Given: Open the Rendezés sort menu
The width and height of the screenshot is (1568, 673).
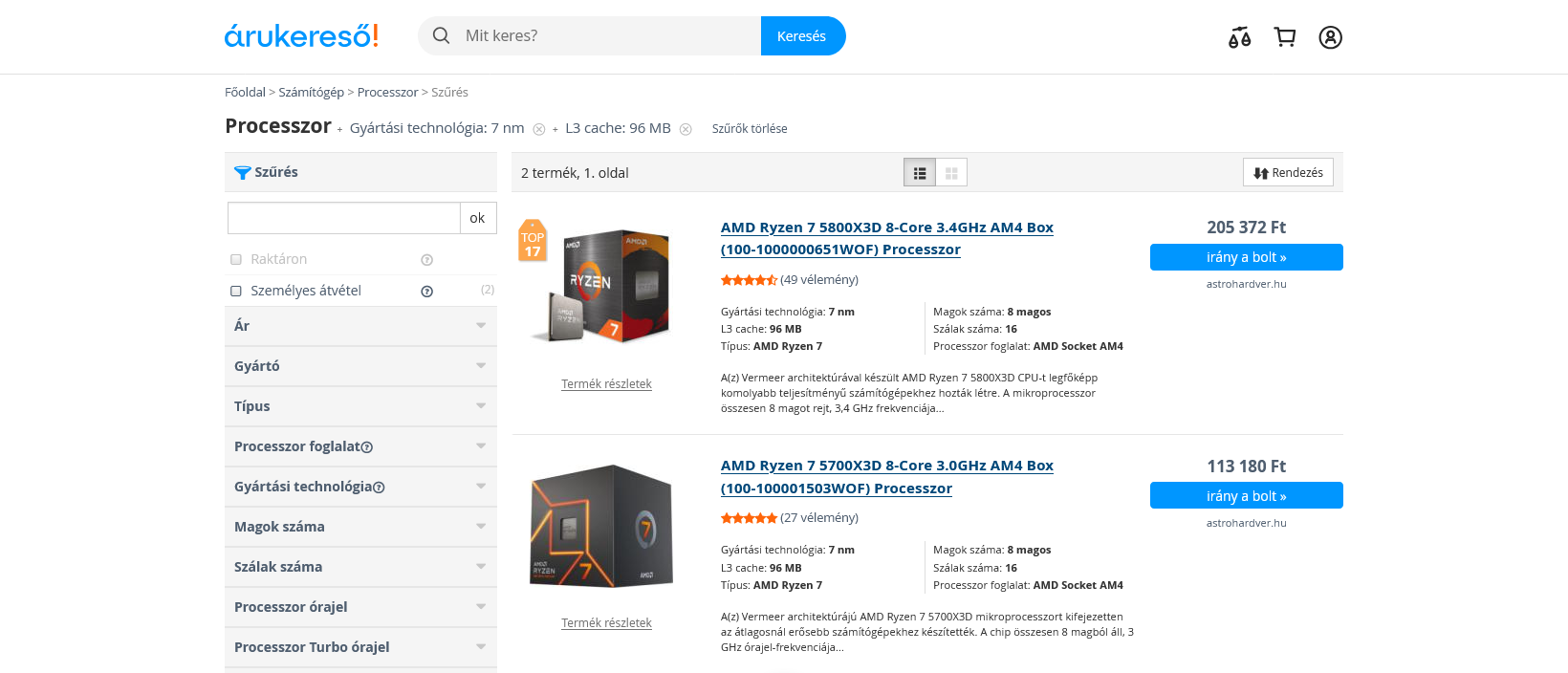Looking at the screenshot, I should pyautogui.click(x=1288, y=173).
